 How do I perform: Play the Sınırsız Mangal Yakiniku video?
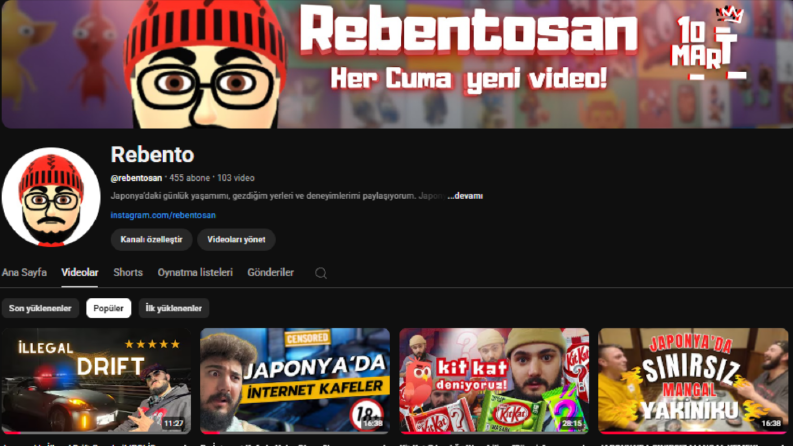point(693,381)
